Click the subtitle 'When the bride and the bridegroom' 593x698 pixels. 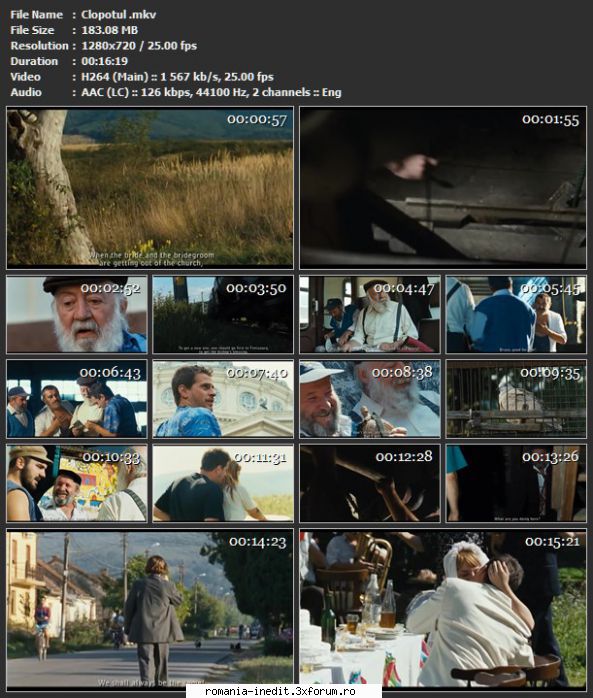pos(151,256)
